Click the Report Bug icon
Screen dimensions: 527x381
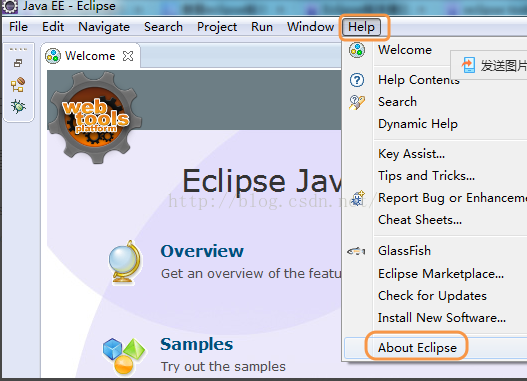(x=358, y=198)
